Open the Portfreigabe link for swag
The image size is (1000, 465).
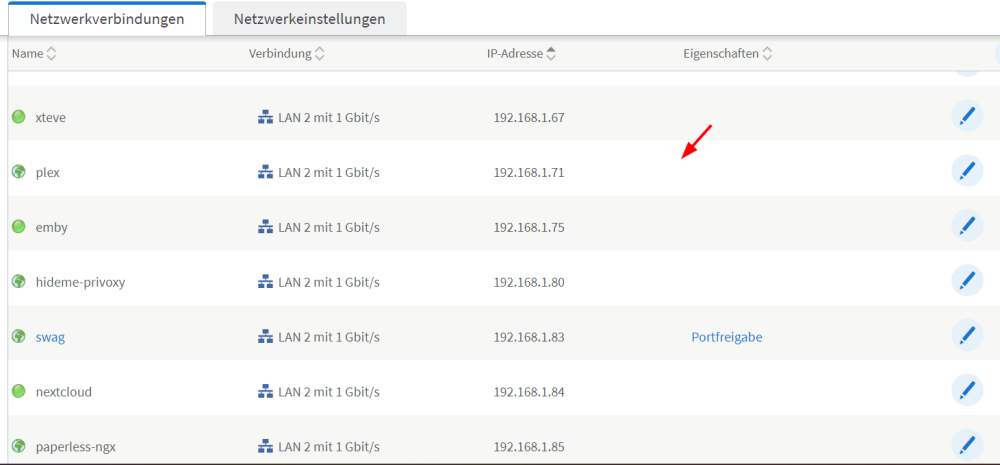(x=727, y=337)
